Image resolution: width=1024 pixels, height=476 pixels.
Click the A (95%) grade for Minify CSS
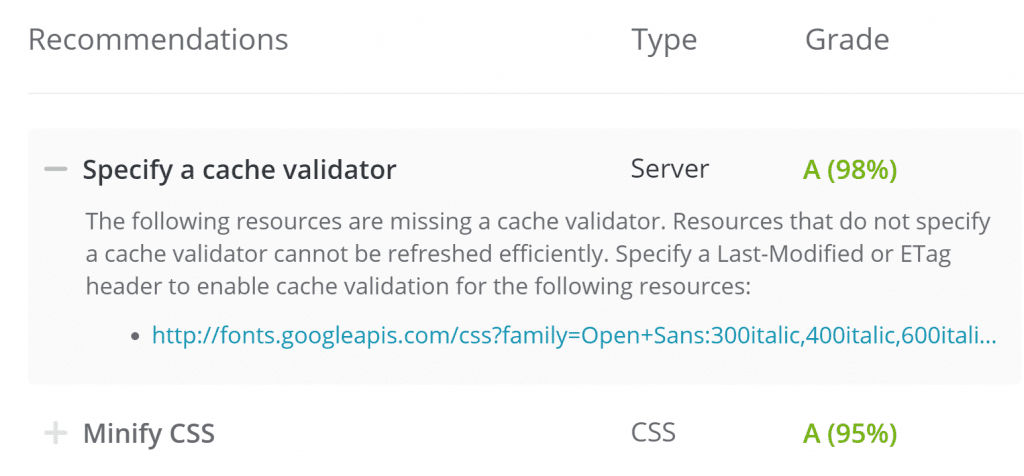[850, 433]
